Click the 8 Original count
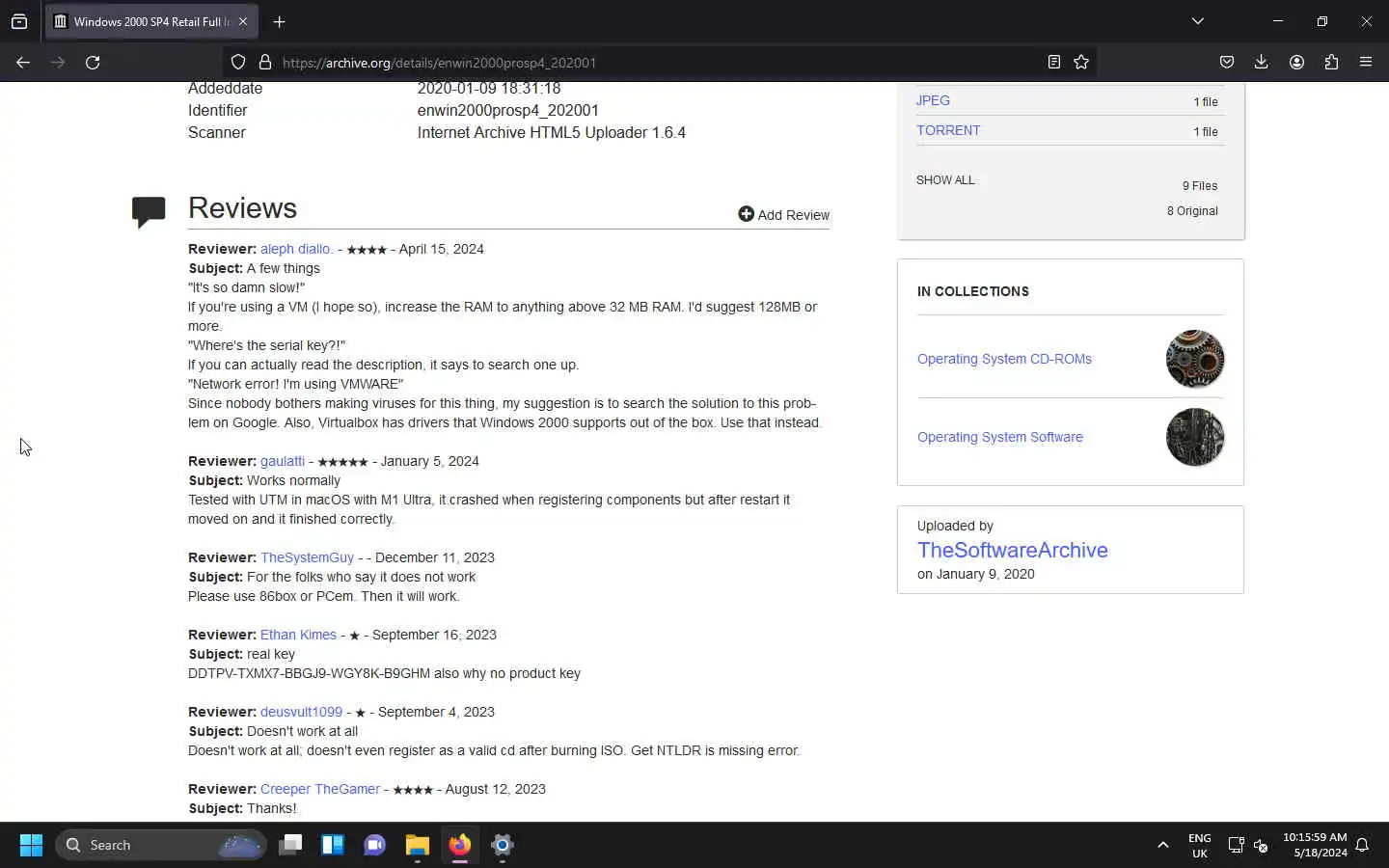The height and width of the screenshot is (868, 1389). (x=1192, y=211)
